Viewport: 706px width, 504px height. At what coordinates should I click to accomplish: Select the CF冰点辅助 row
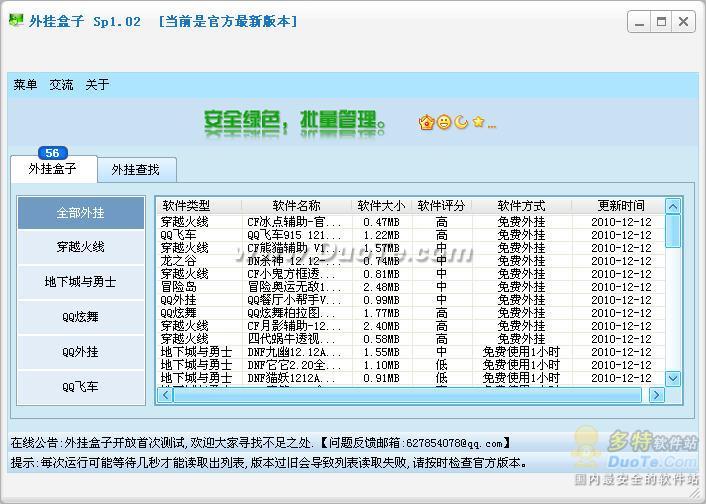(x=412, y=222)
